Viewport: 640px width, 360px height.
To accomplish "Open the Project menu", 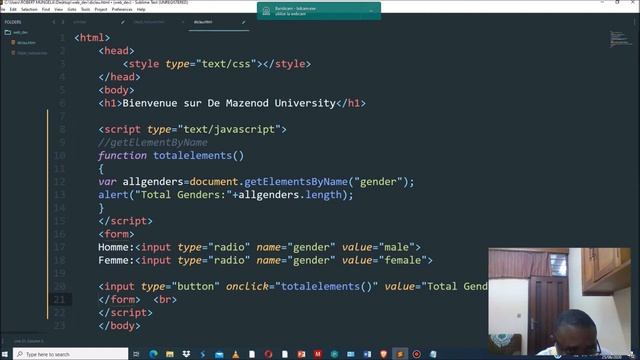I will 101,9.
